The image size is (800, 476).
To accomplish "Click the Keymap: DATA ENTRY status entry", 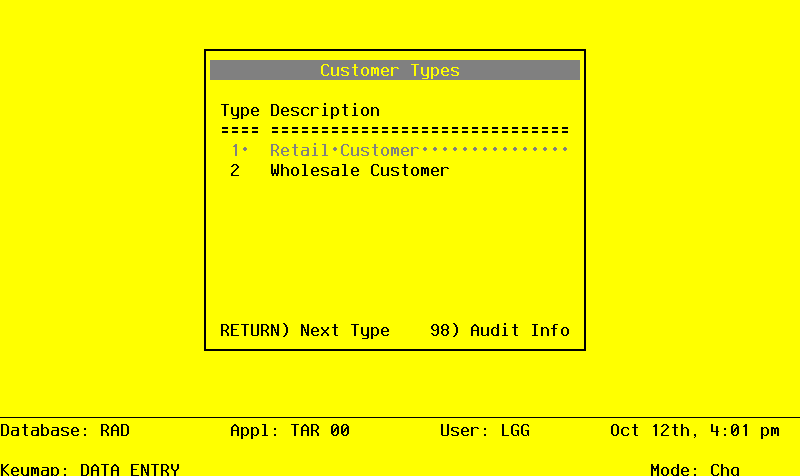I will tap(90, 469).
